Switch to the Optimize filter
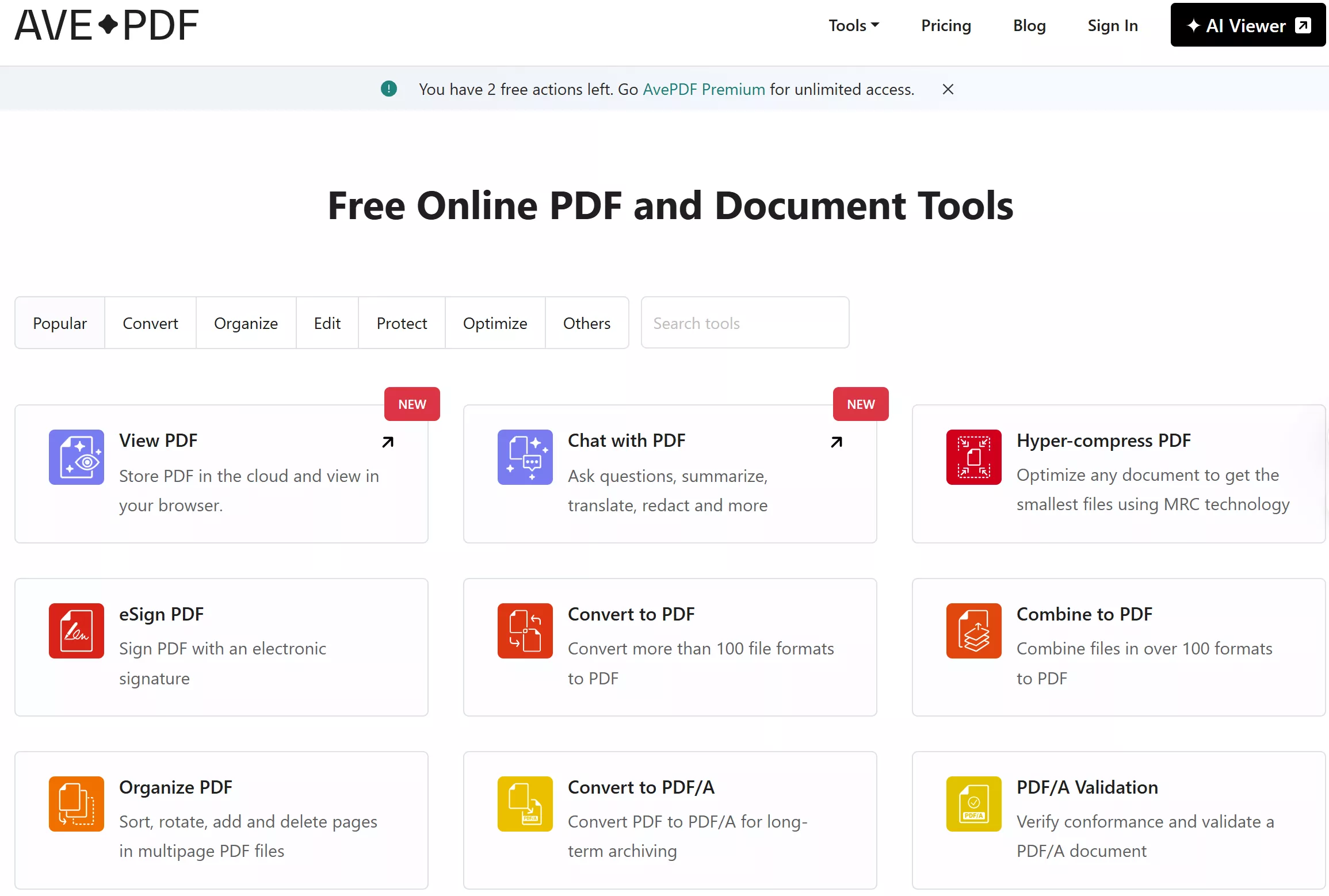 pos(495,323)
